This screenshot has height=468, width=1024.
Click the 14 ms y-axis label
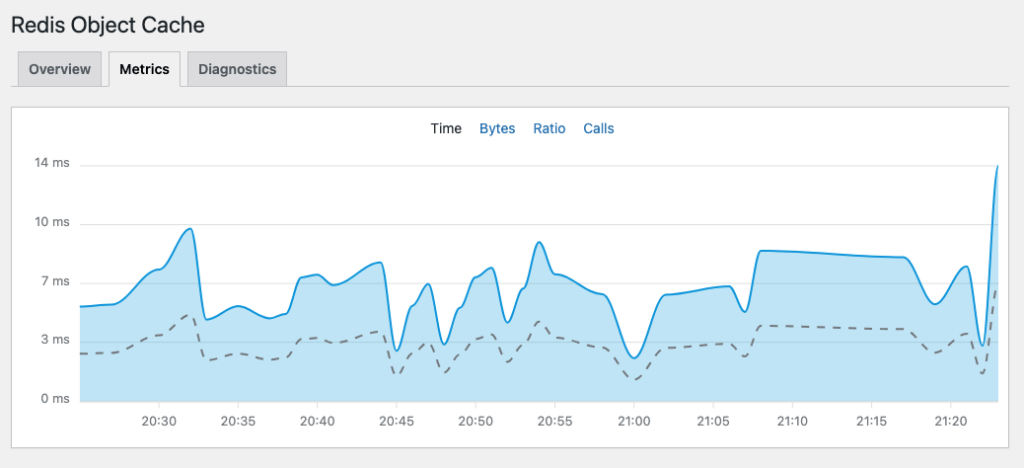(52, 165)
